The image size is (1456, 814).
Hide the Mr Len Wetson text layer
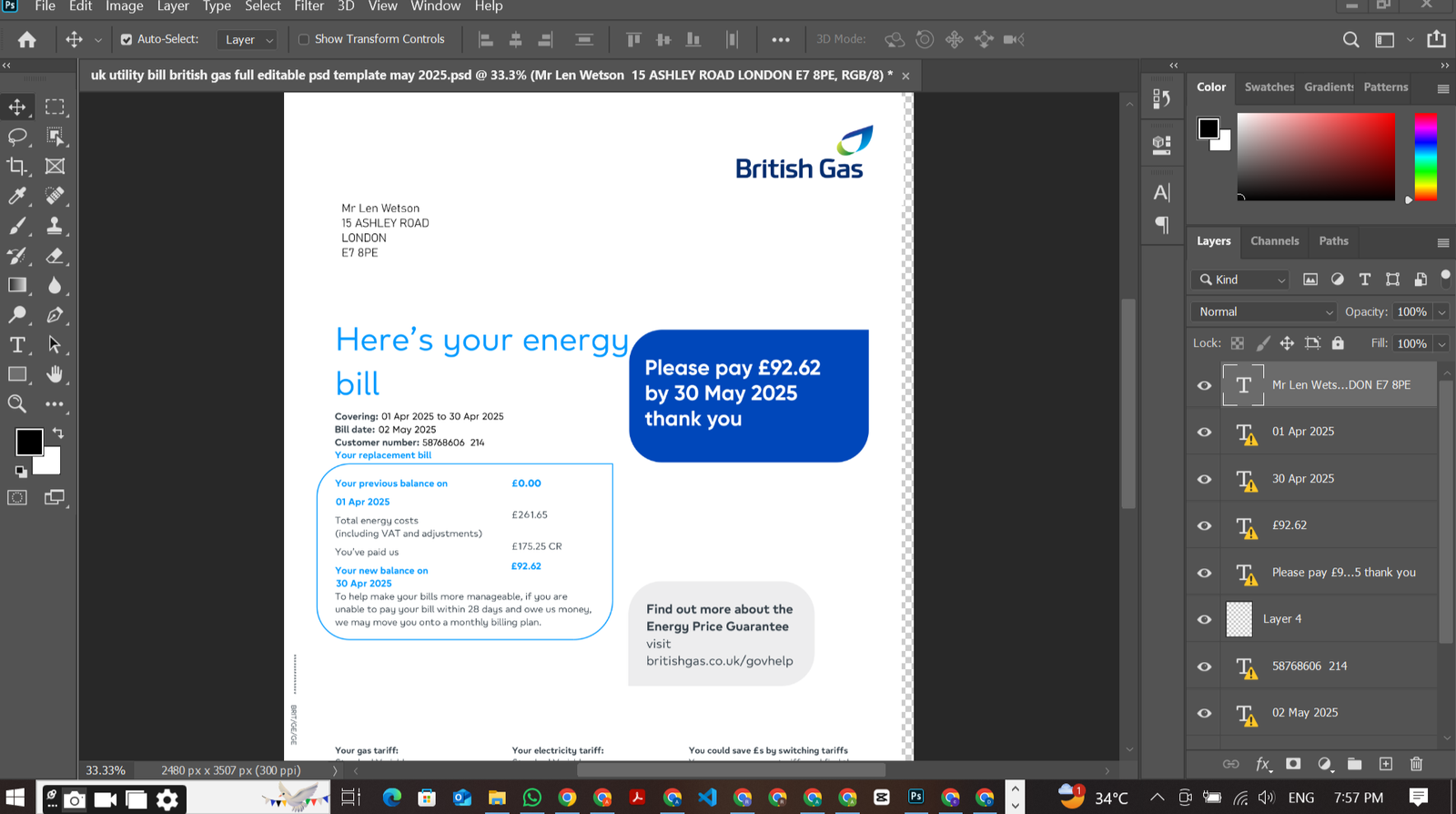1204,385
